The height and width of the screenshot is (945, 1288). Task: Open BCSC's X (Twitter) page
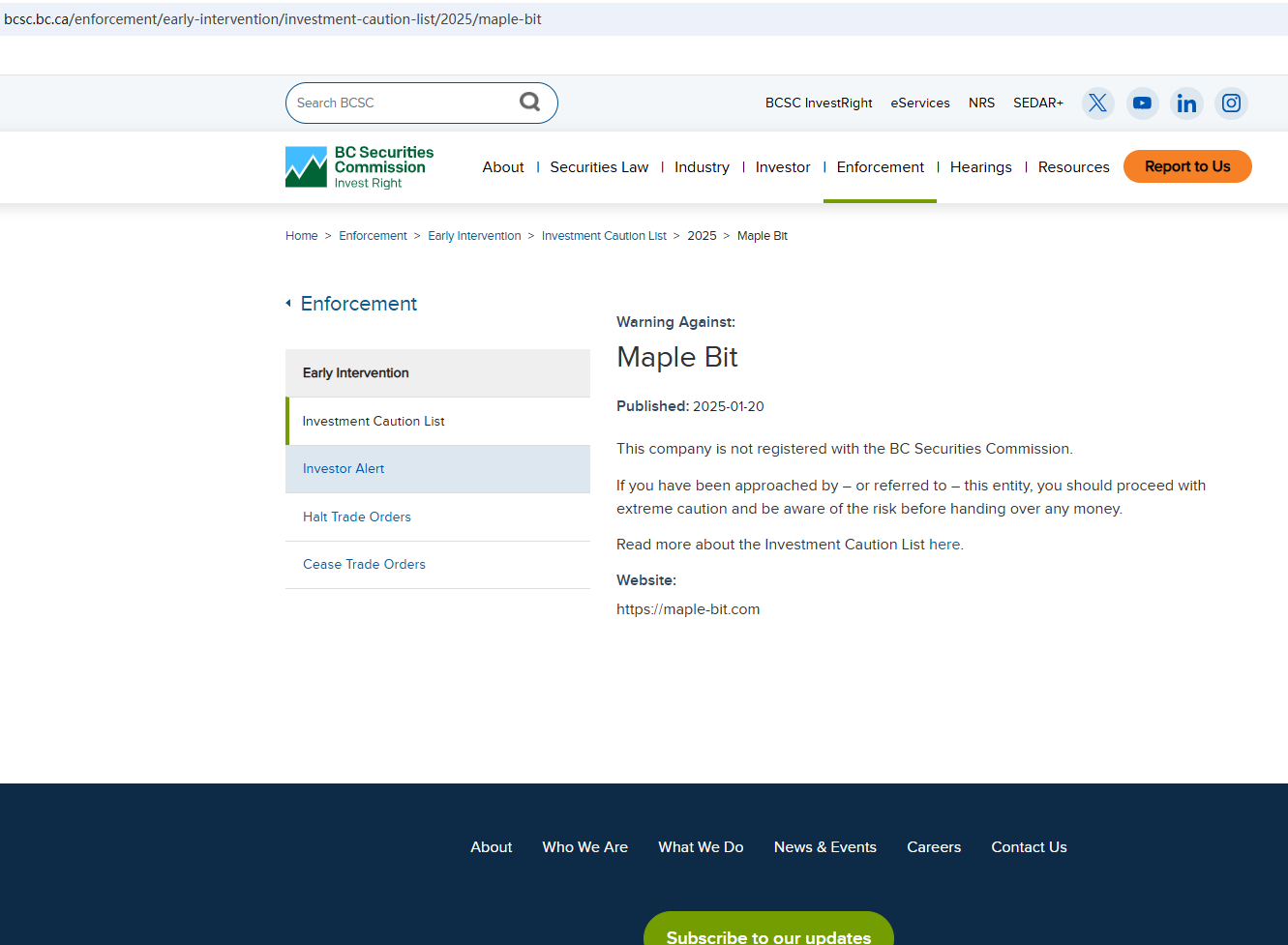(1097, 103)
